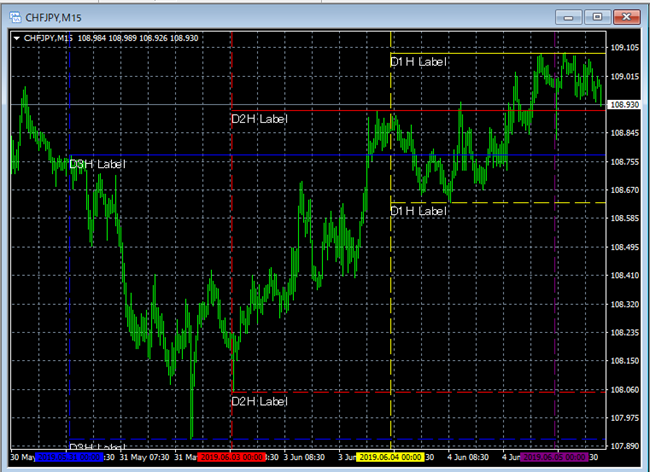Screen dimensions: 650x472
Task: Click the 108.060 price on the scale
Action: (x=625, y=390)
